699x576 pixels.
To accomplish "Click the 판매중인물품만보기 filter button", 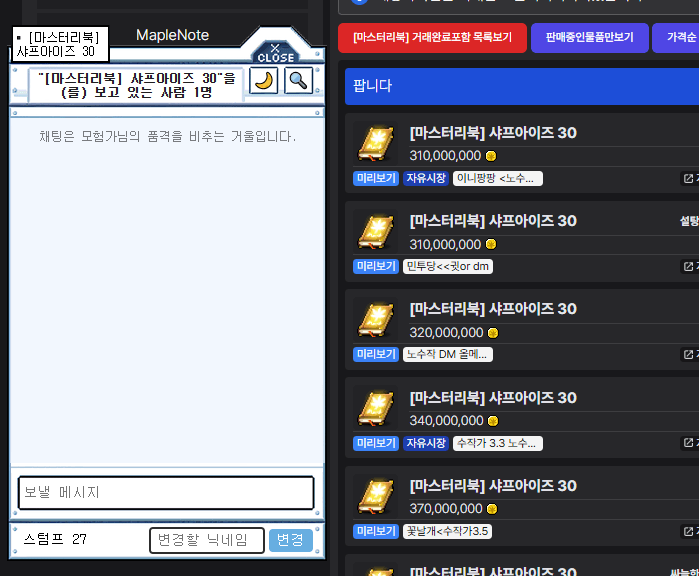I will [589, 37].
